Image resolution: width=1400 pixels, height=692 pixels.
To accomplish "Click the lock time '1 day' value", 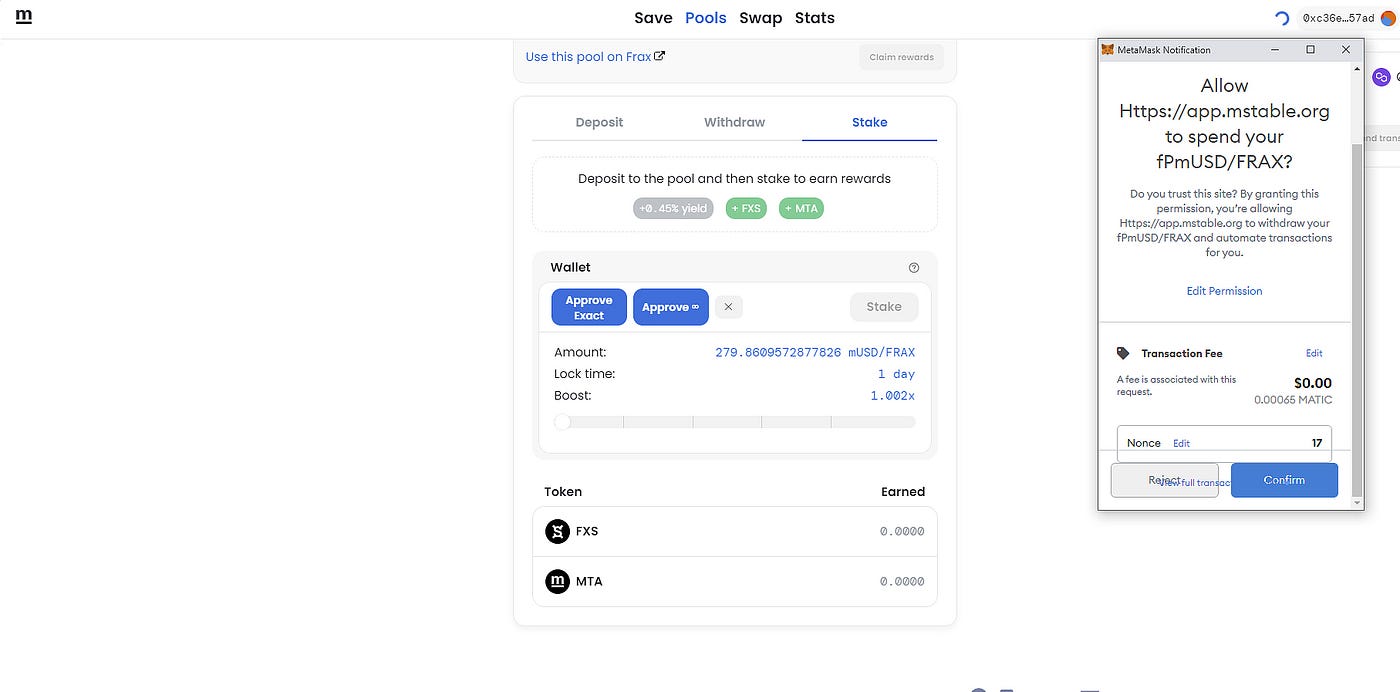I will coord(896,374).
